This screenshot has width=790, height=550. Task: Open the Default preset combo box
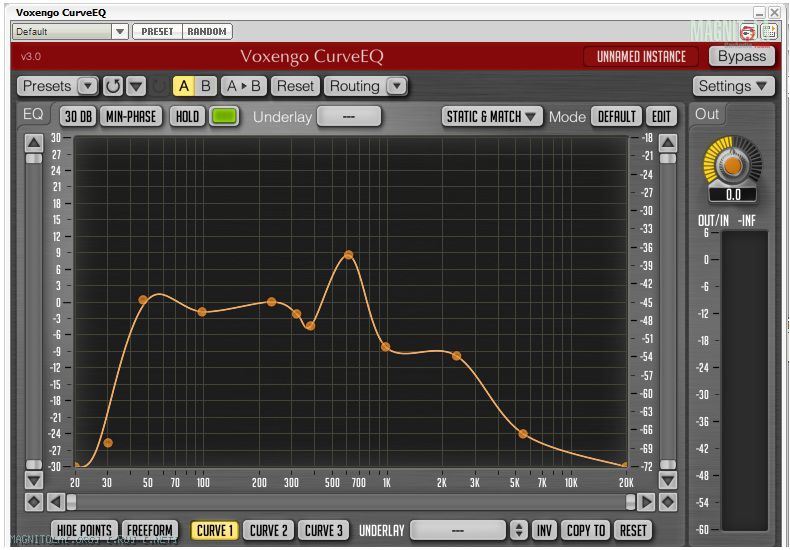pyautogui.click(x=70, y=31)
